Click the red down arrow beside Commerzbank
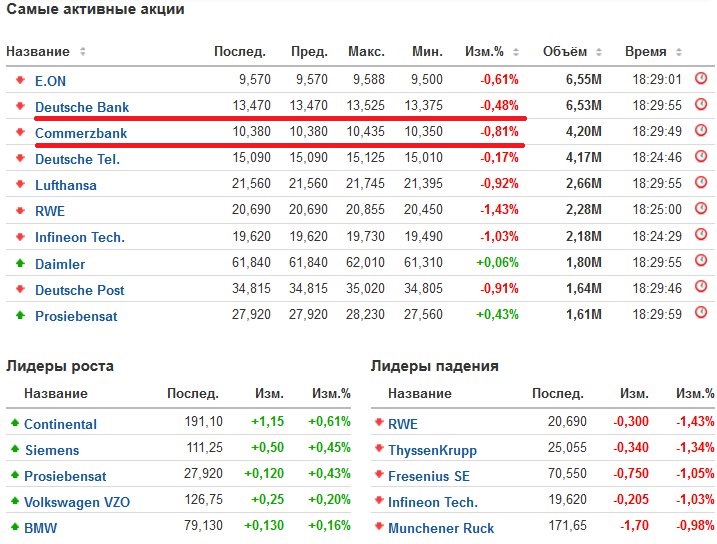This screenshot has height=544, width=717. [x=19, y=132]
